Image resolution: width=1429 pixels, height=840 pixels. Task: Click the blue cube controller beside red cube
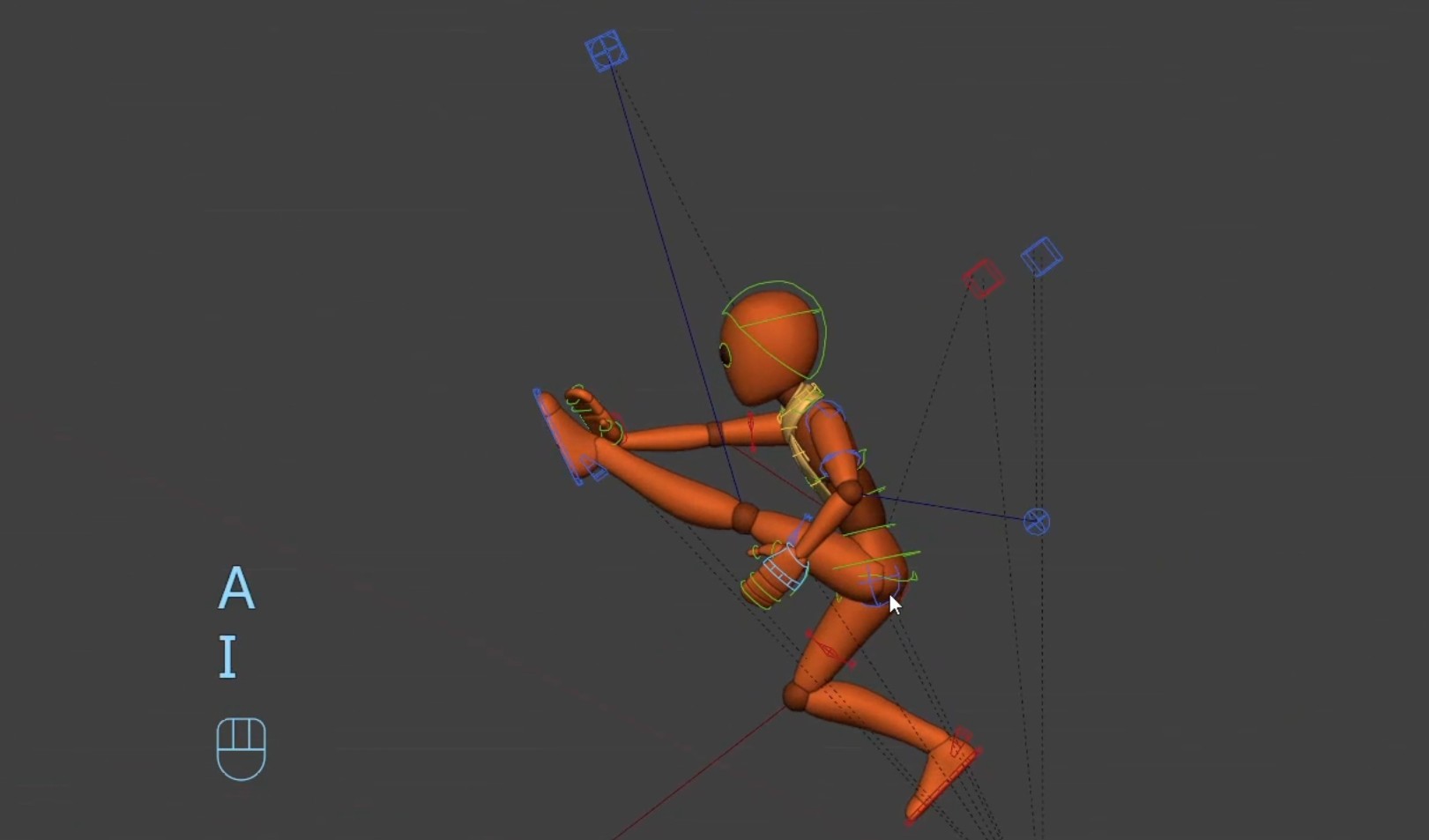pyautogui.click(x=1041, y=256)
